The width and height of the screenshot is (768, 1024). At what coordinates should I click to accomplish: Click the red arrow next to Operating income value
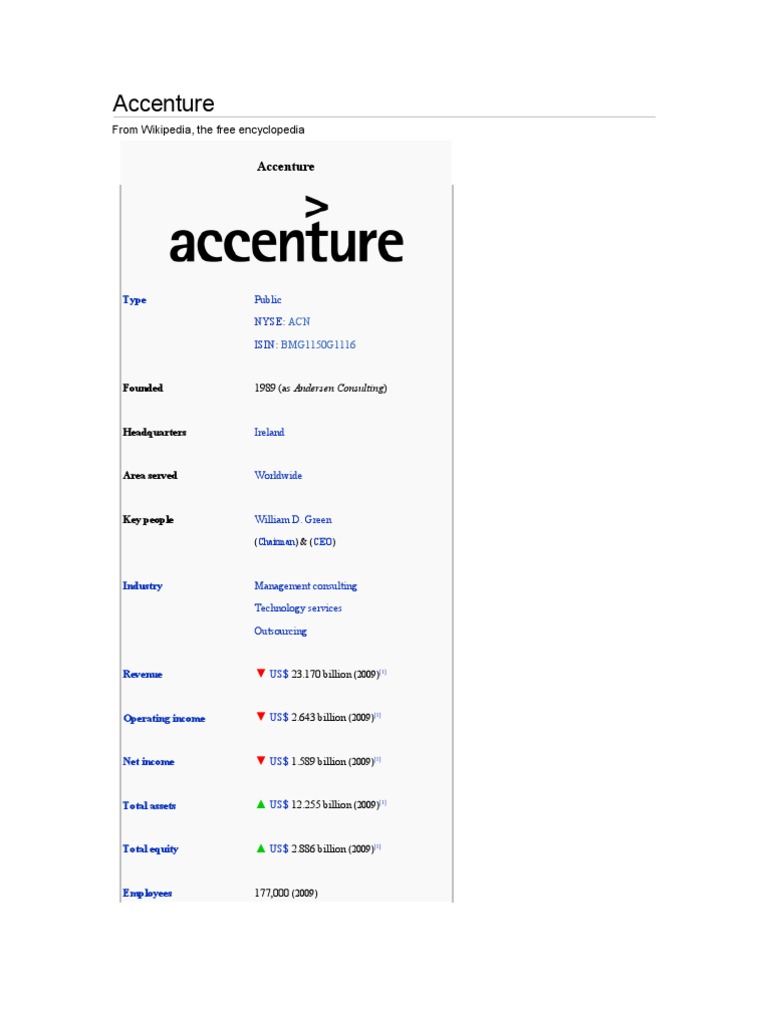tap(261, 717)
